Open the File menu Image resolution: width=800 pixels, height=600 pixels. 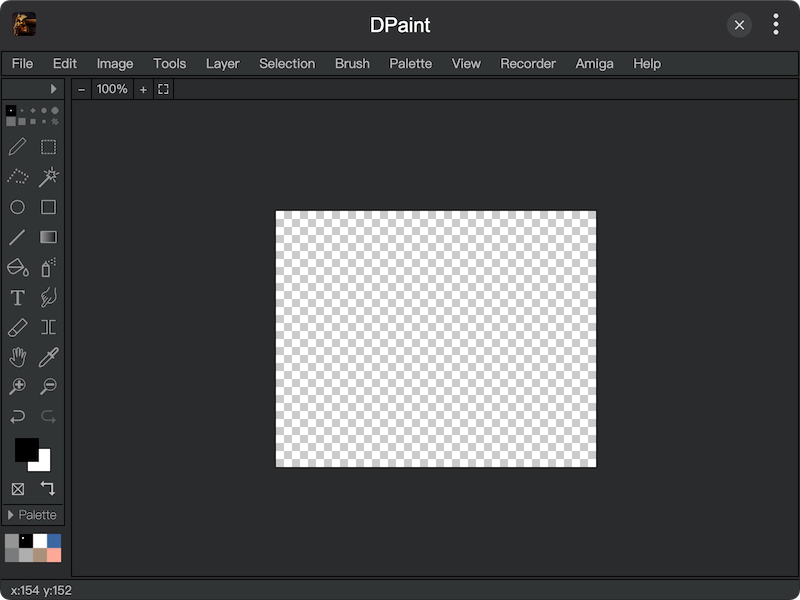[22, 64]
